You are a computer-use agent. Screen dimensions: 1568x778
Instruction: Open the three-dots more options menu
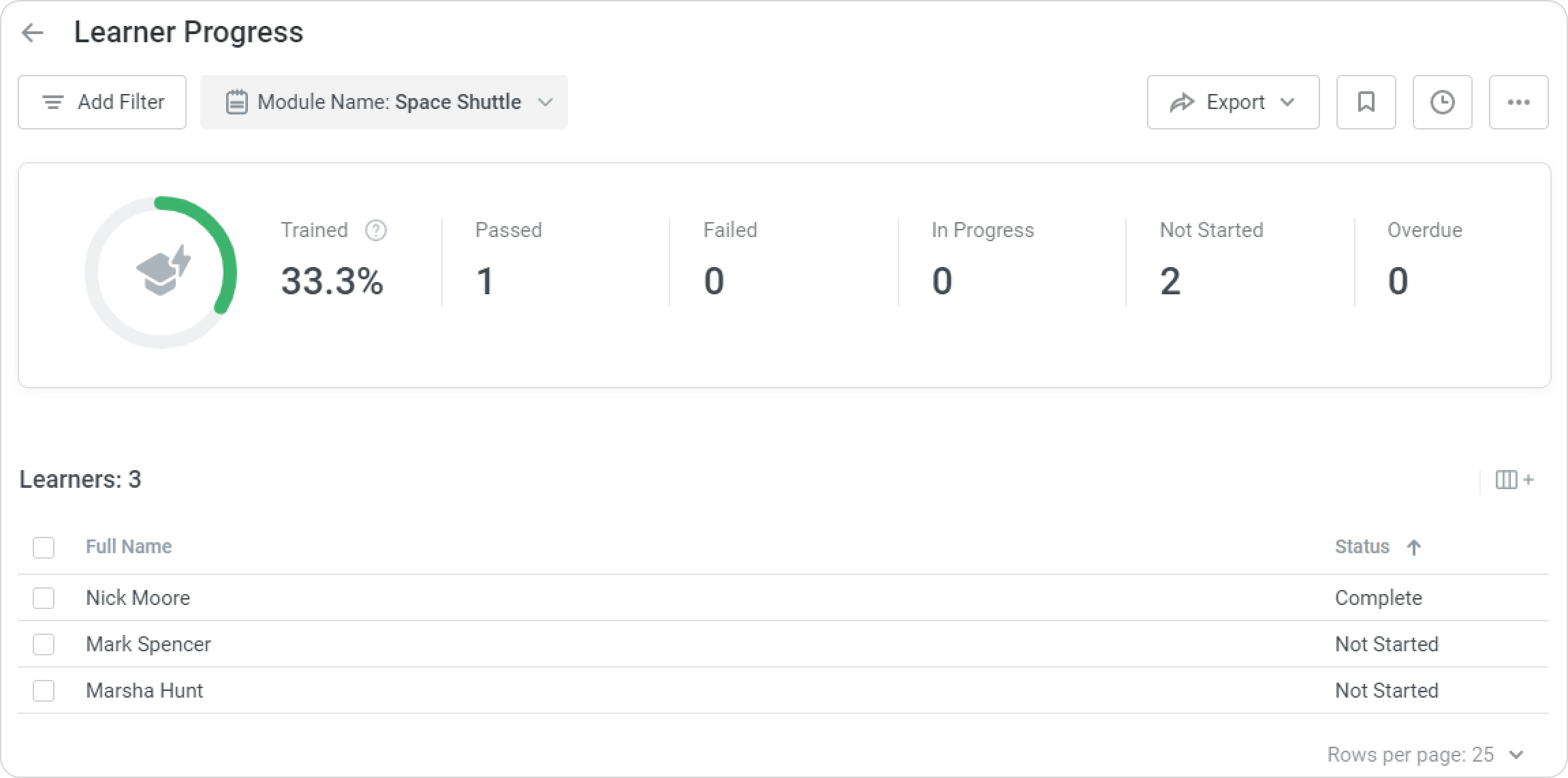(x=1518, y=102)
